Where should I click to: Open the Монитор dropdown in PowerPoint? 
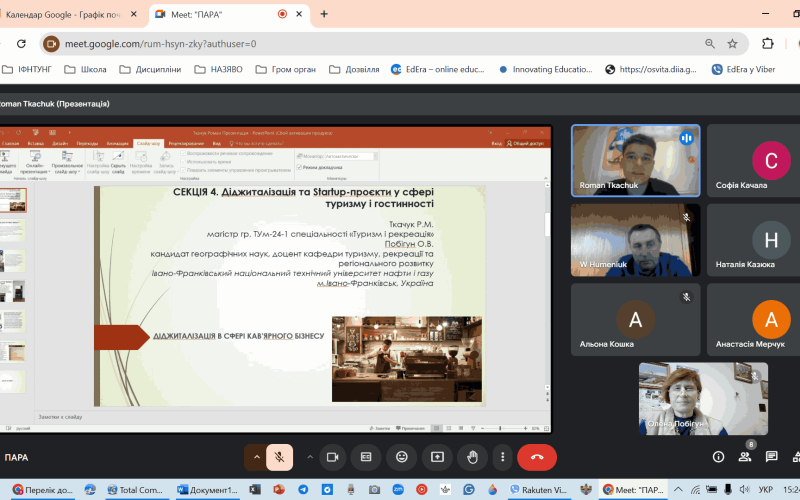[351, 156]
